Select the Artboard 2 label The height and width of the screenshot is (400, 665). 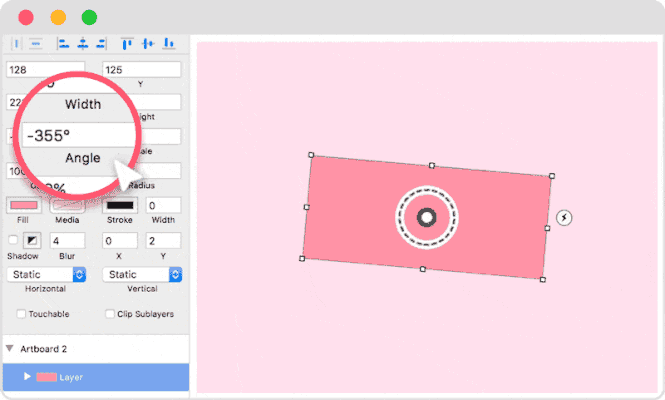(44, 349)
